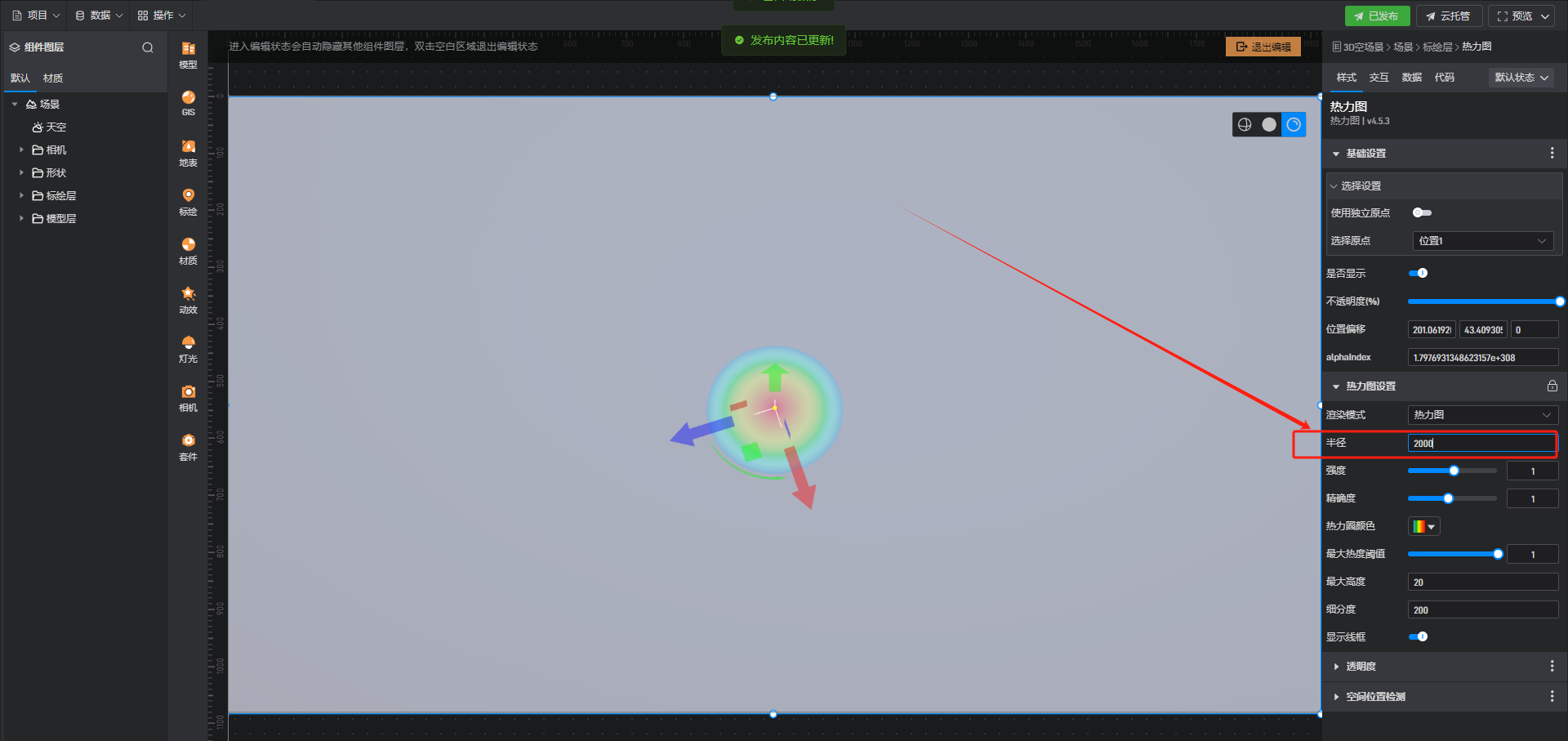Screen dimensions: 1568x741
Task: Toggle 使用独立原点 switch
Action: 1422,212
